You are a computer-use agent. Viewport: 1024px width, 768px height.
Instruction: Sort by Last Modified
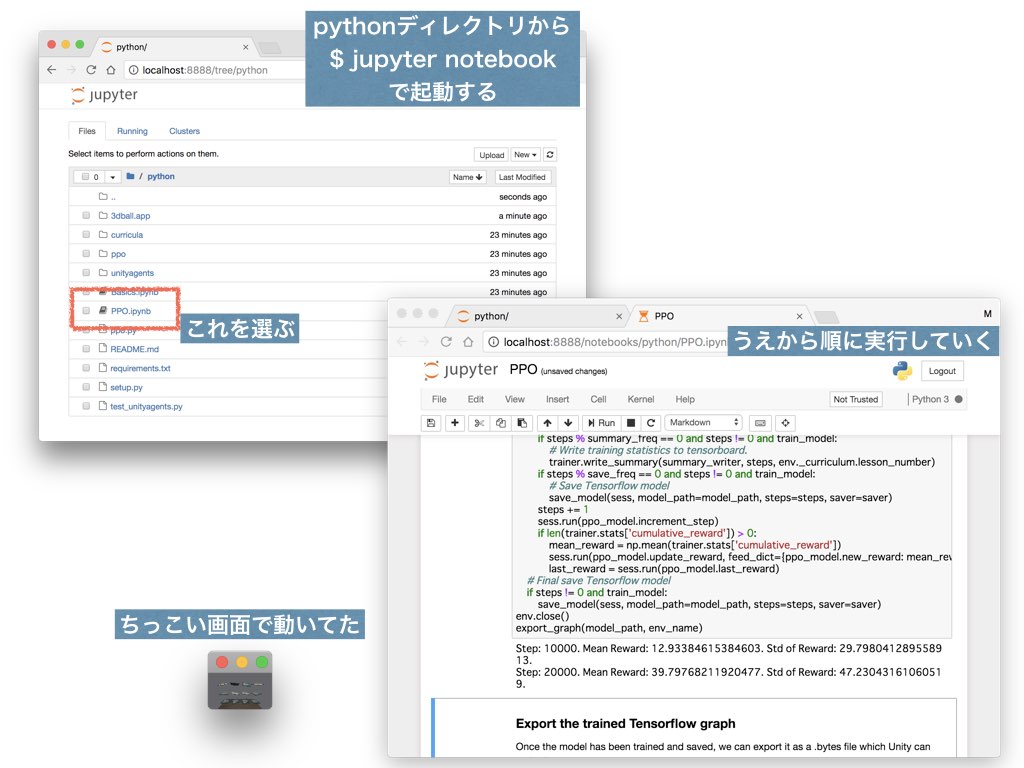522,177
